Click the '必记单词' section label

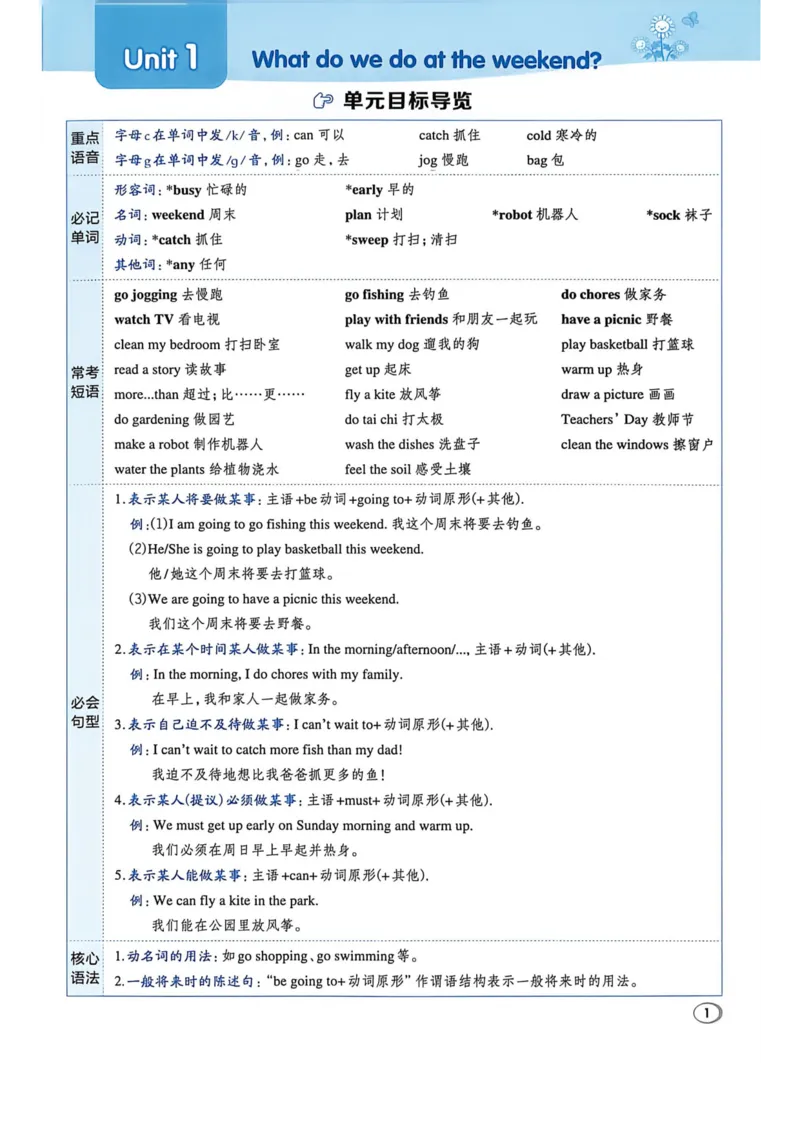click(84, 227)
